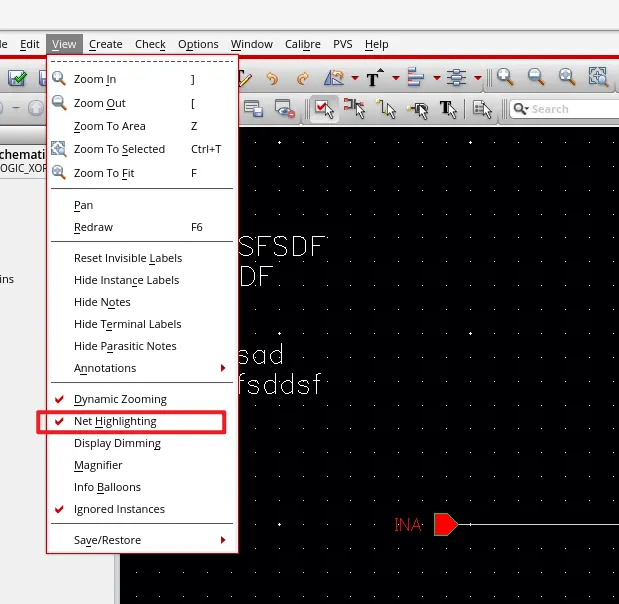
Task: Click the Check and Save toolbar icon
Action: (17, 78)
